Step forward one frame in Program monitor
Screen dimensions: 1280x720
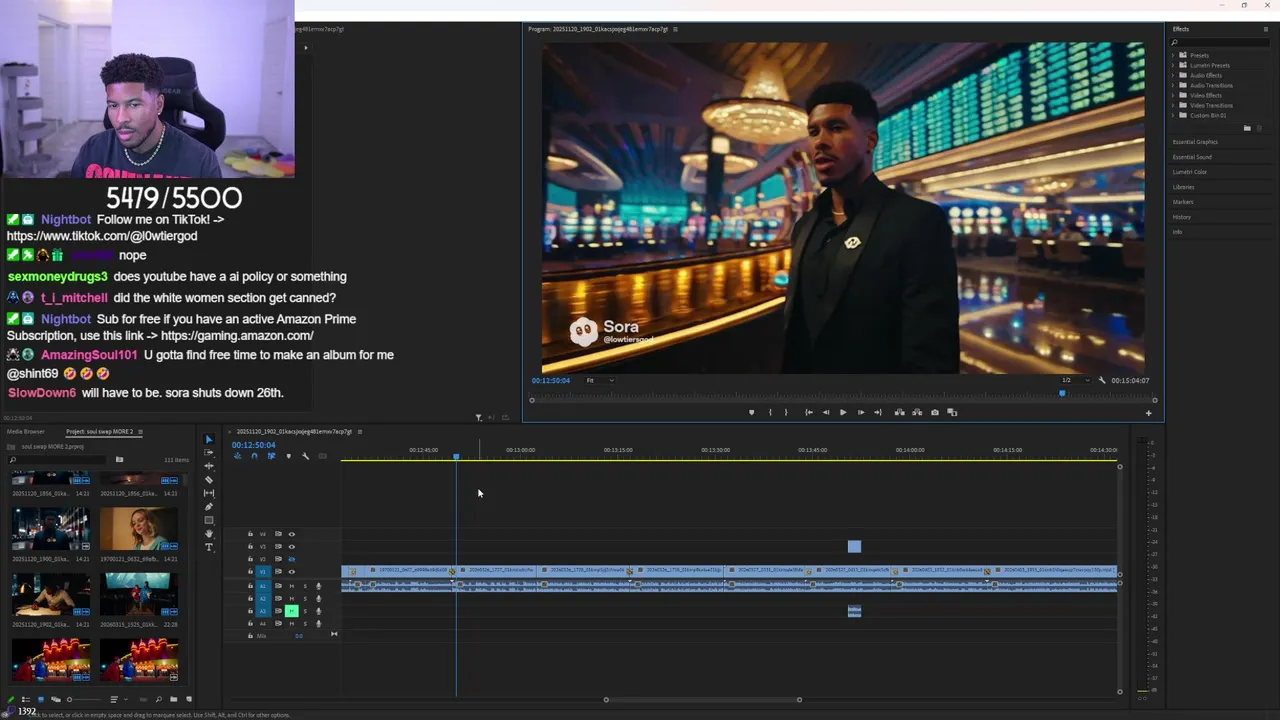[861, 412]
